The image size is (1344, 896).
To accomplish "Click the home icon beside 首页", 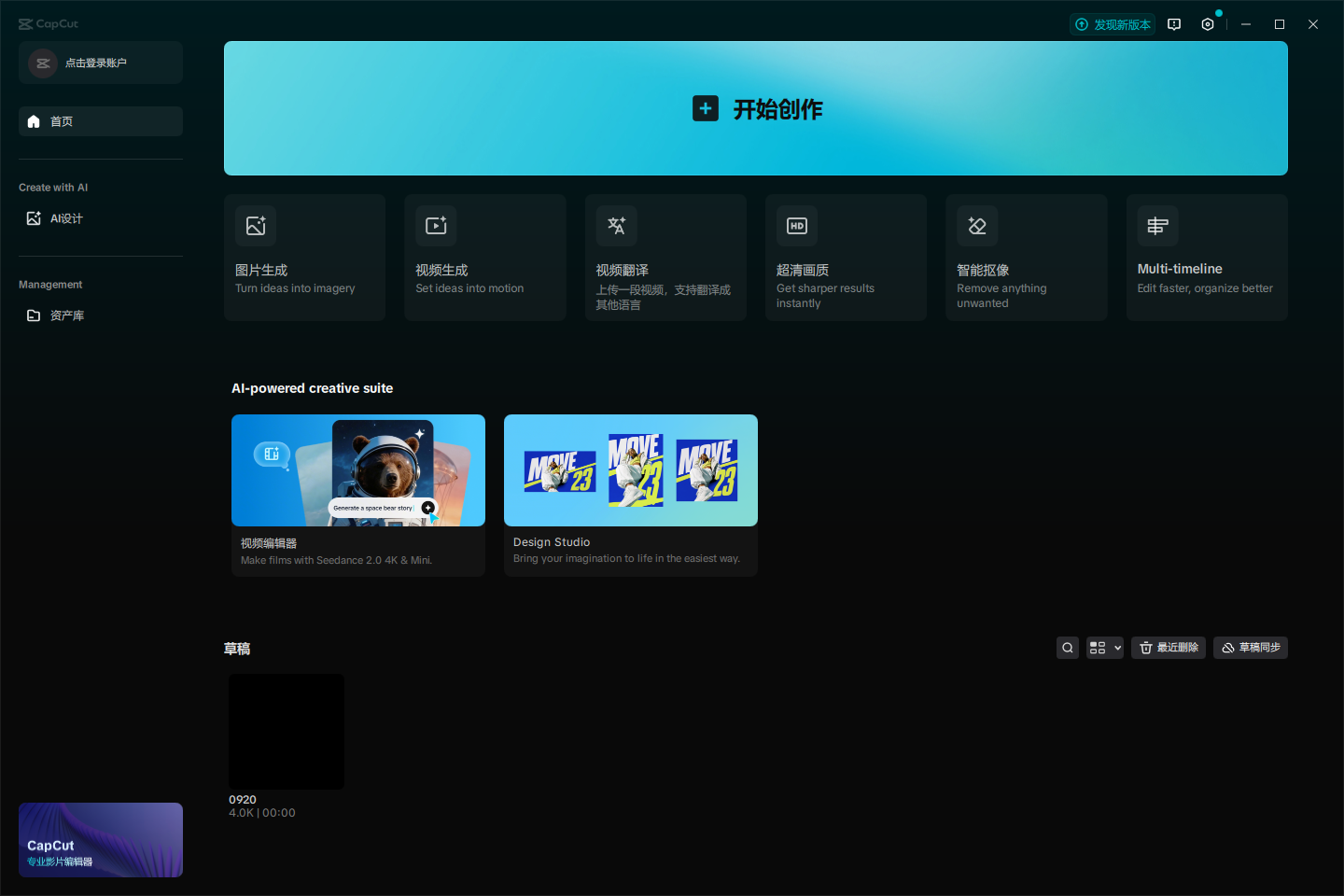I will (34, 121).
